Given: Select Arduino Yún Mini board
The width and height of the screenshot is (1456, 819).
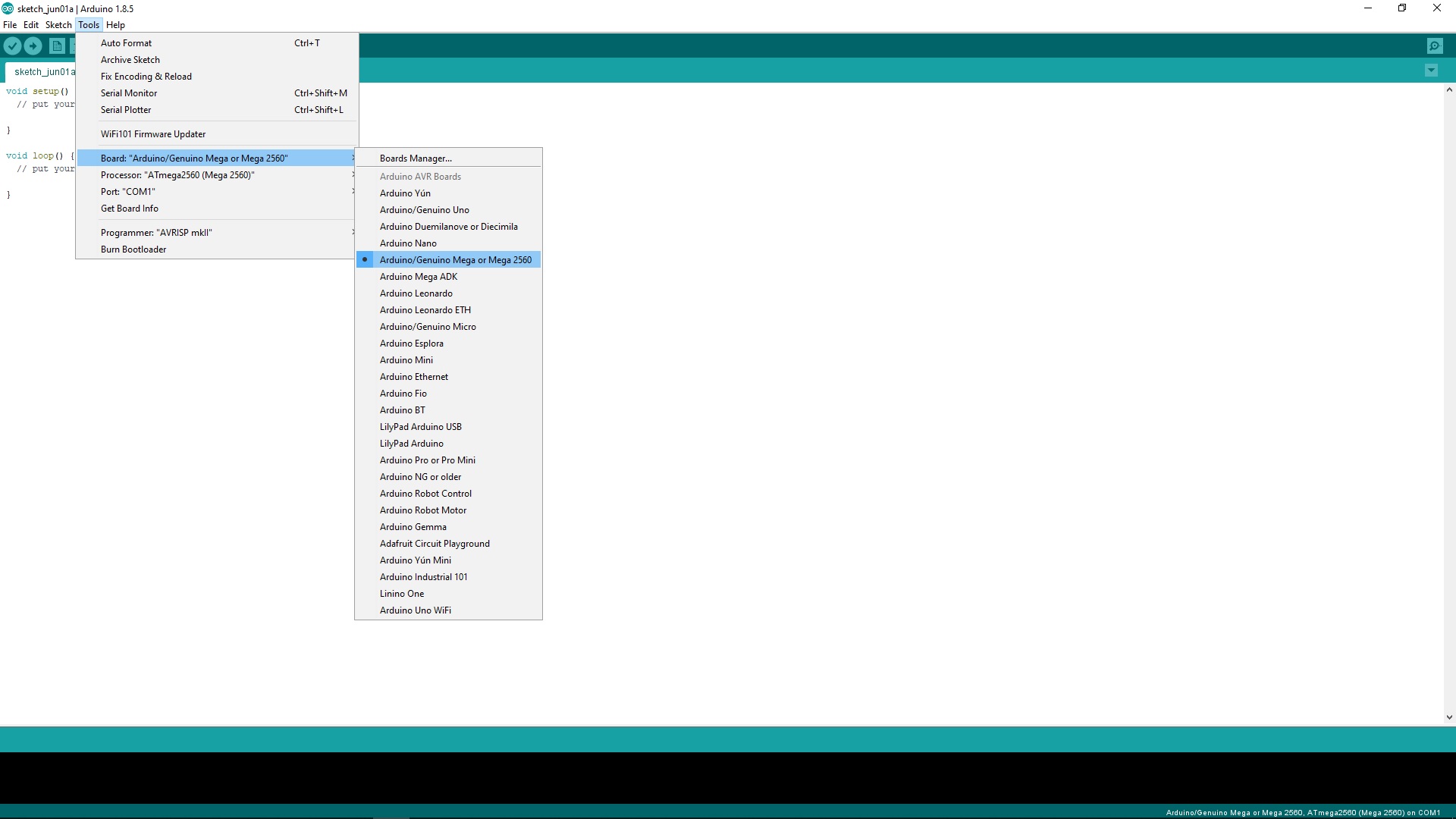Looking at the screenshot, I should [x=448, y=560].
